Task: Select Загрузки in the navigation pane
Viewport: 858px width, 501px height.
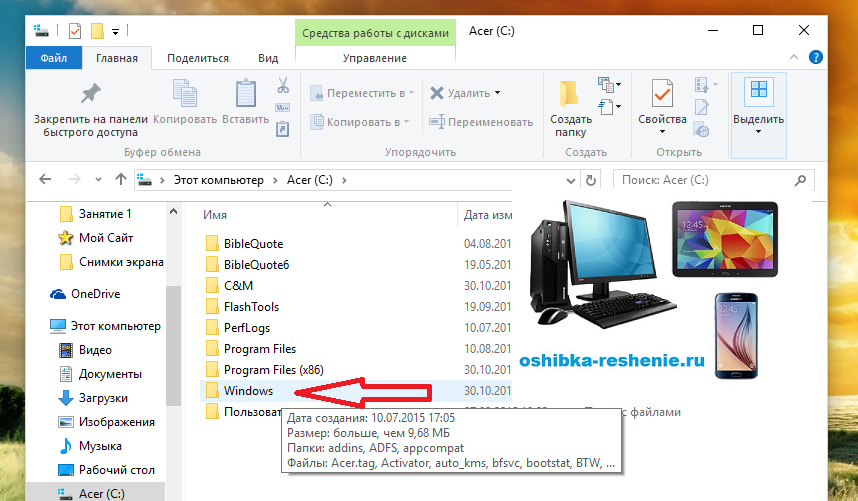Action: click(x=103, y=399)
